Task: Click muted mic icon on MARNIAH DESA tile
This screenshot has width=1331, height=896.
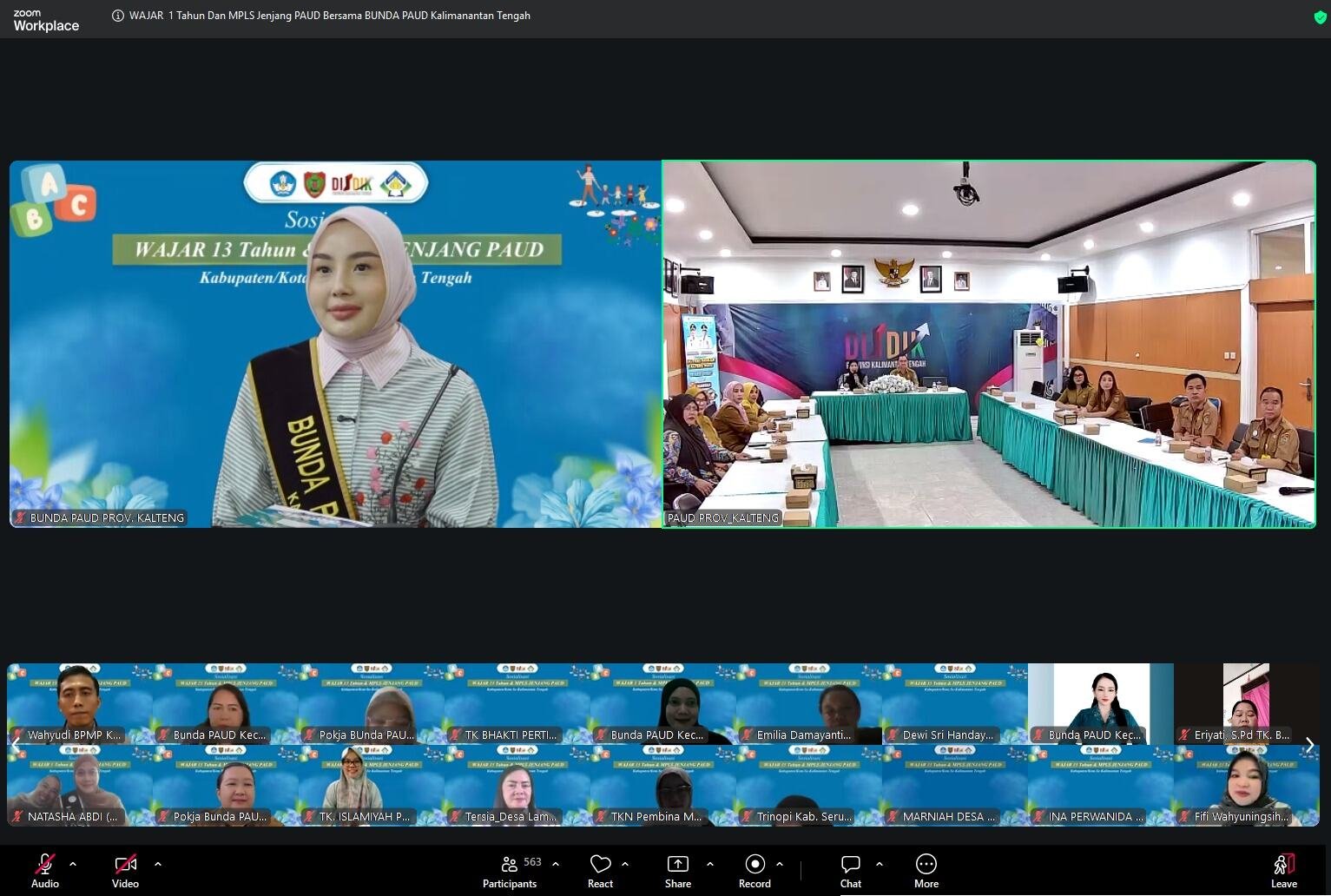Action: pyautogui.click(x=893, y=817)
